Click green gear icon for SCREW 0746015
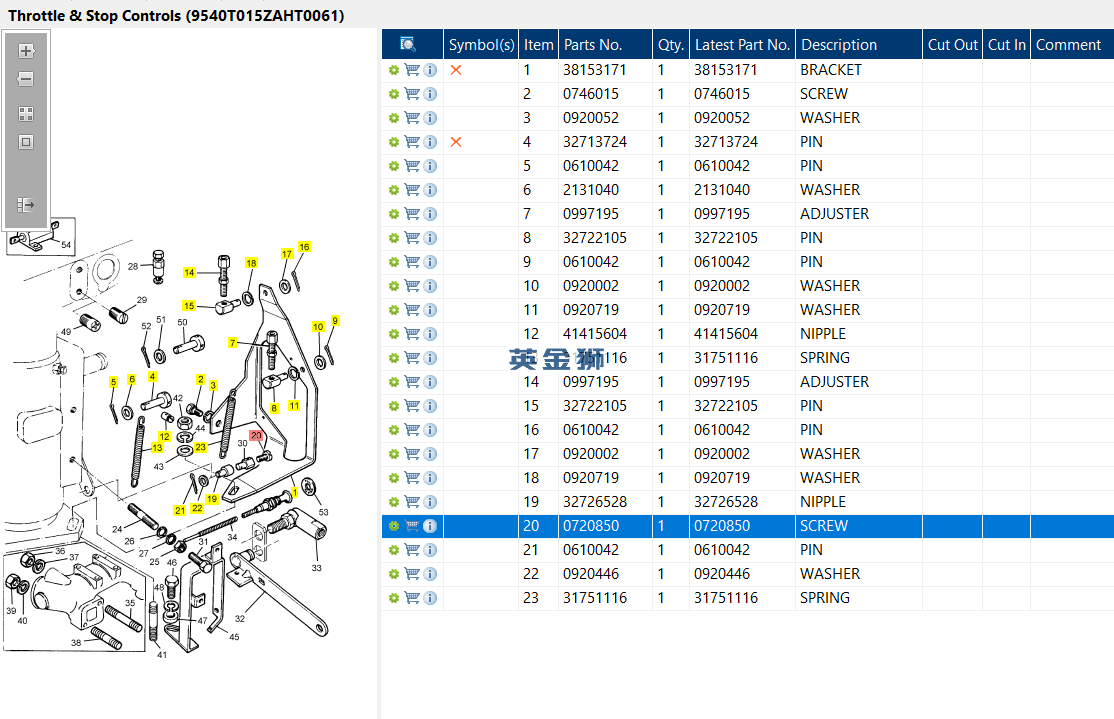This screenshot has width=1114, height=719. [x=394, y=94]
